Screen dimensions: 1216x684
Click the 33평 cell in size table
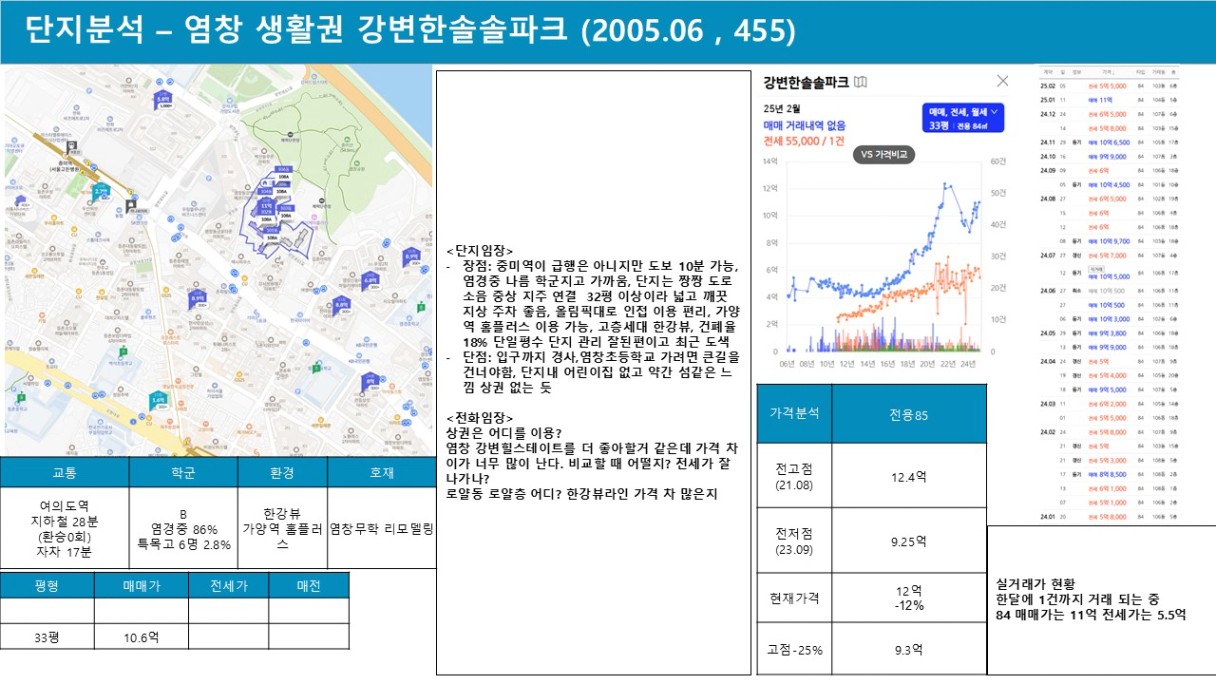[x=47, y=637]
